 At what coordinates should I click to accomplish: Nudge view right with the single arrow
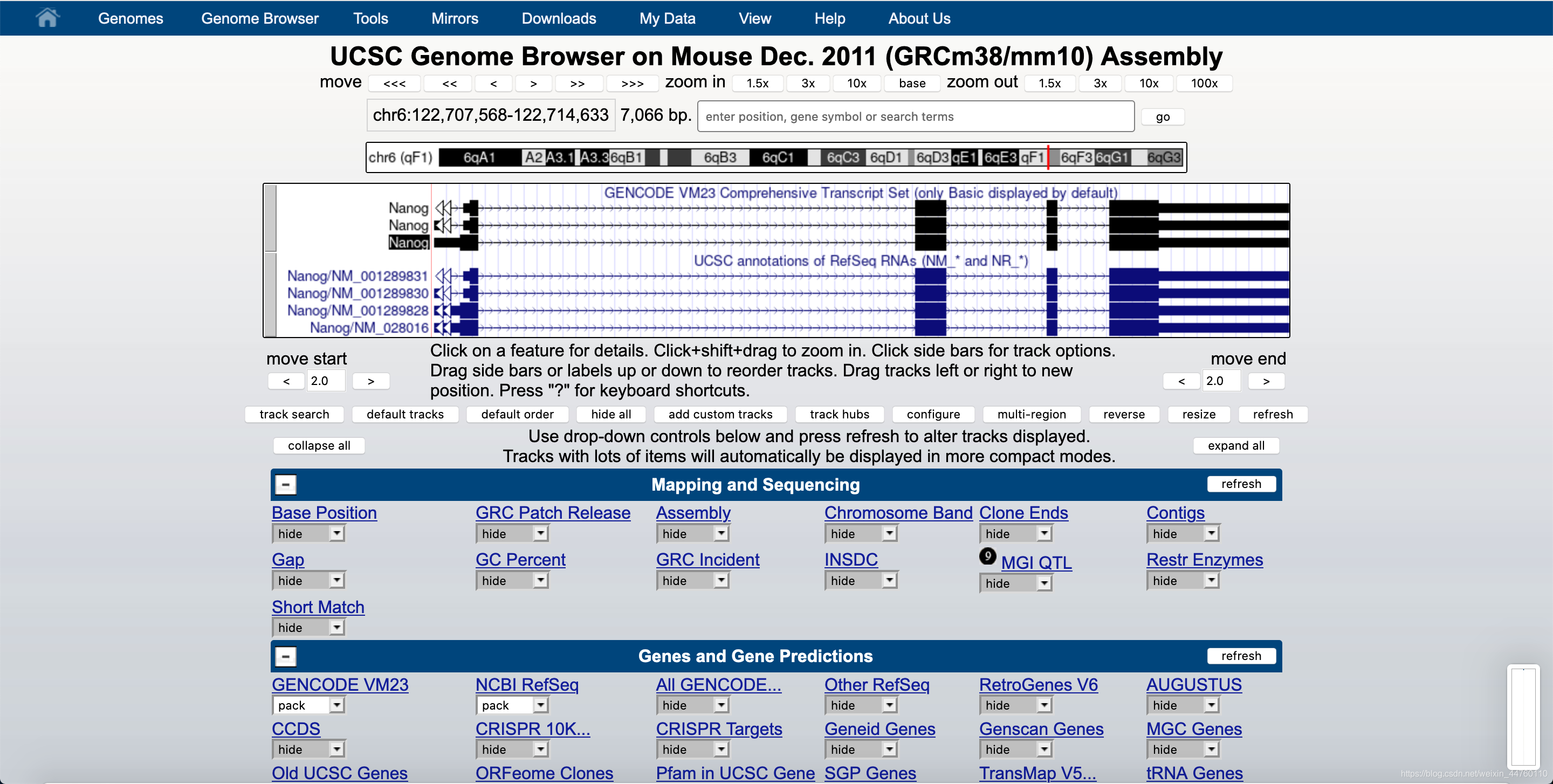pos(533,83)
